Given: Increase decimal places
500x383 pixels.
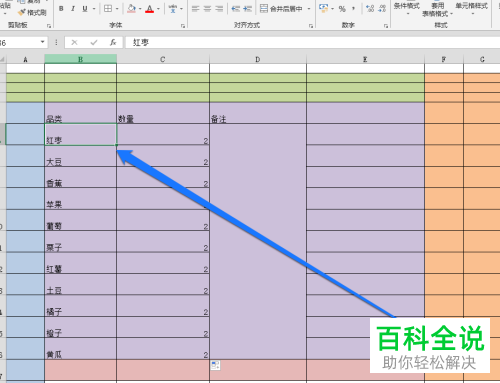Looking at the screenshot, I should click(x=370, y=9).
